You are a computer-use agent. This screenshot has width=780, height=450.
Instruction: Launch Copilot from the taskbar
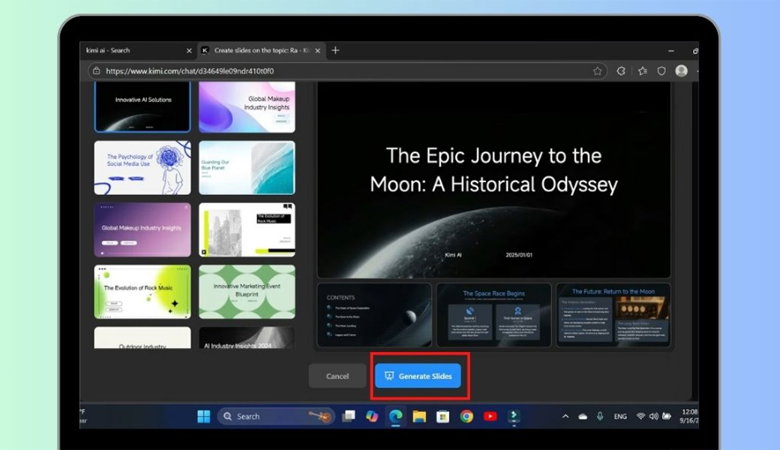[372, 416]
